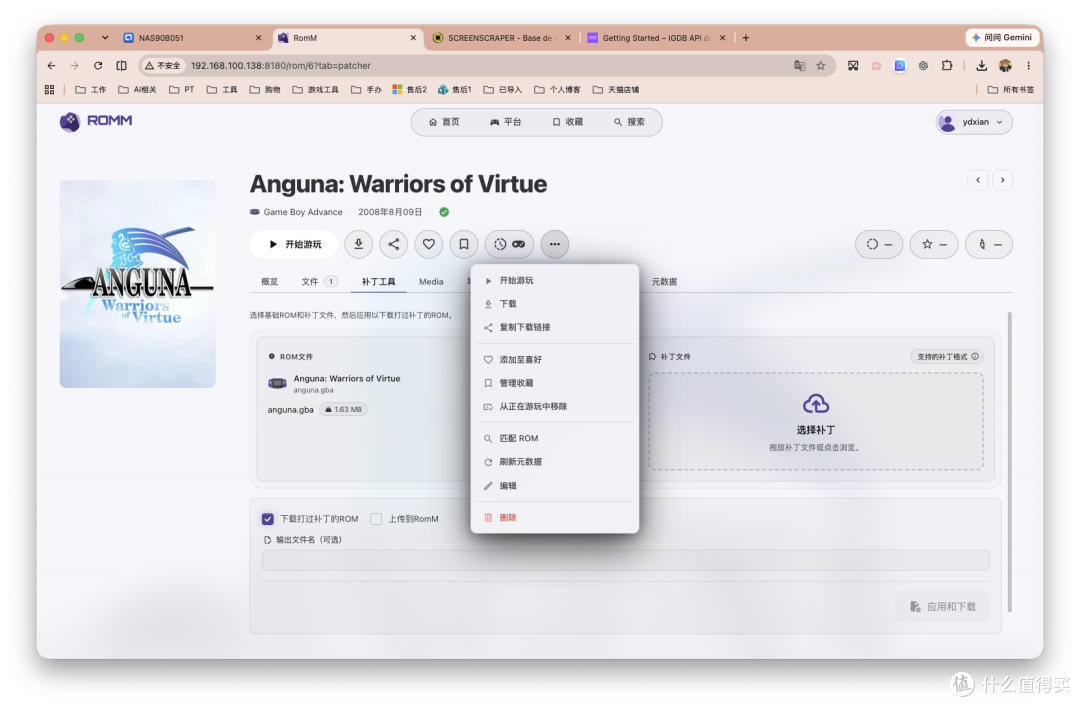Open new browser tab with plus
This screenshot has width=1080, height=707.
point(745,38)
